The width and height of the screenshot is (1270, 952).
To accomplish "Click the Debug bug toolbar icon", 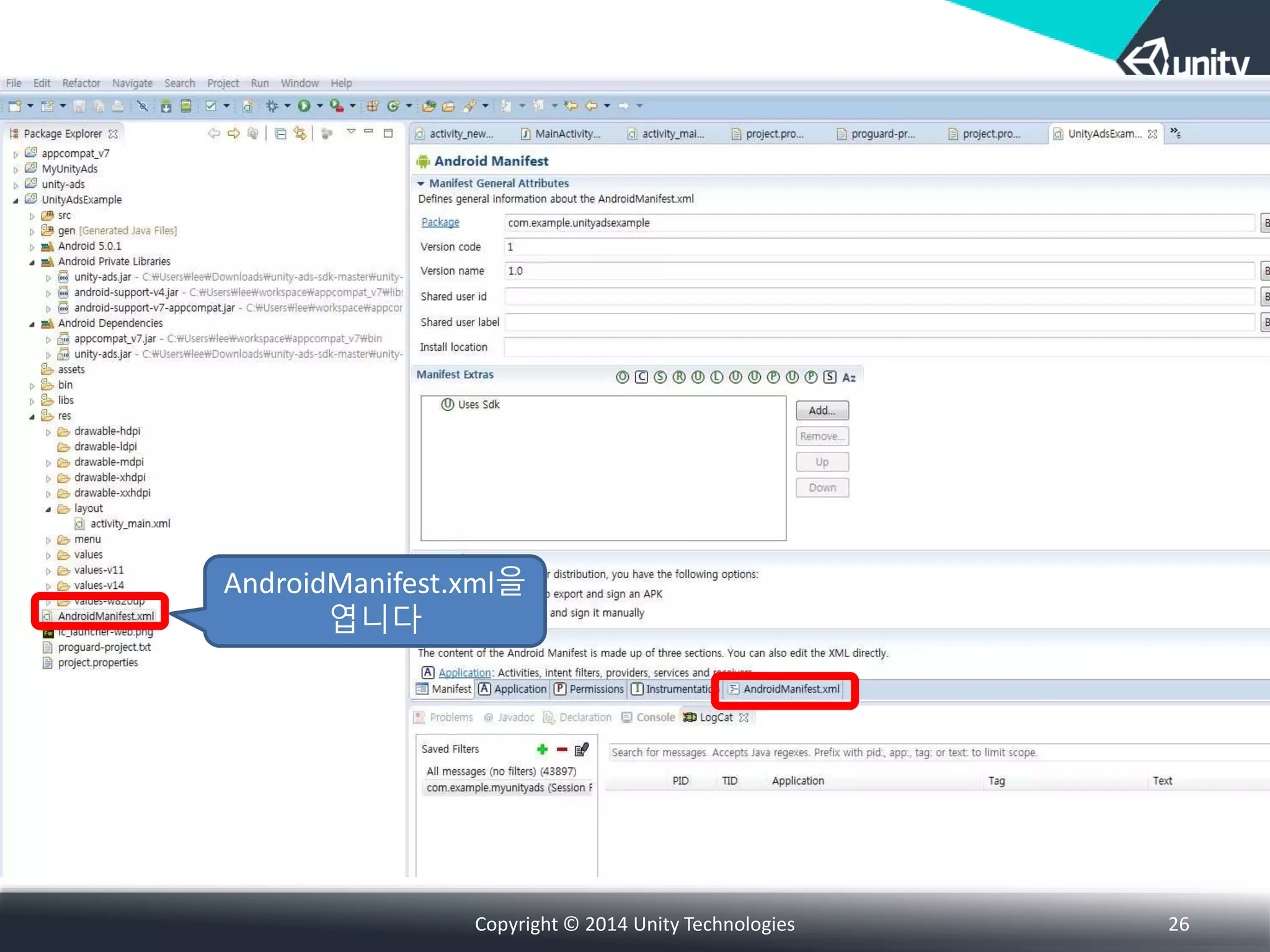I will tap(272, 106).
